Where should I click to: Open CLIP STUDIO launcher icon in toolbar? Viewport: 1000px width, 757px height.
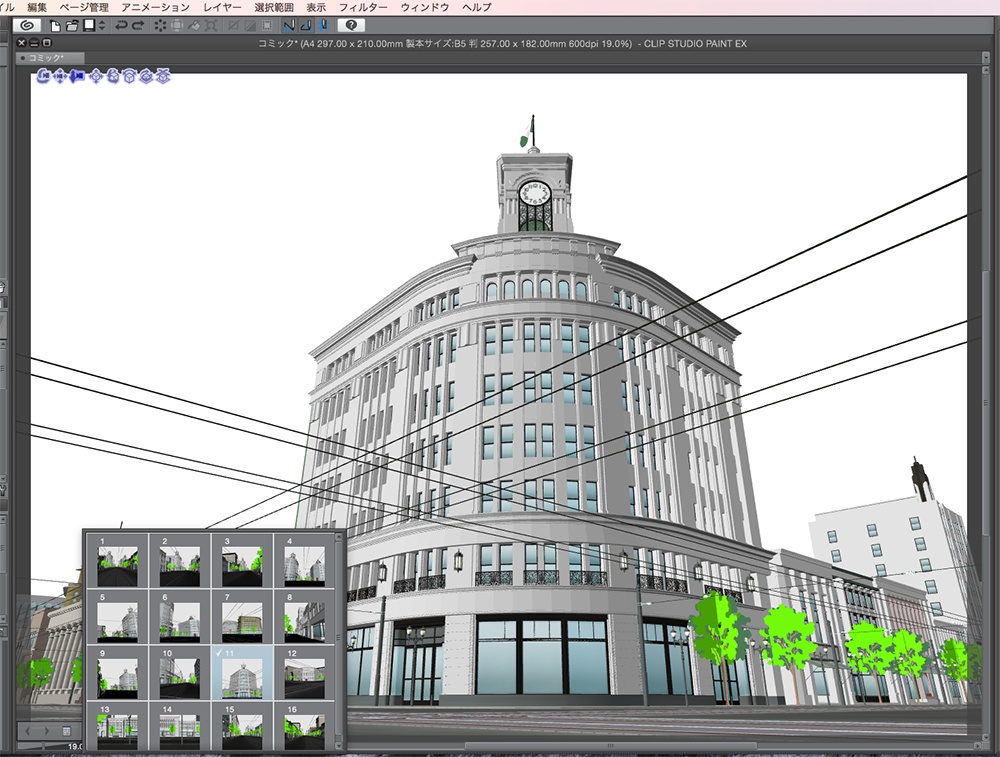coord(27,26)
